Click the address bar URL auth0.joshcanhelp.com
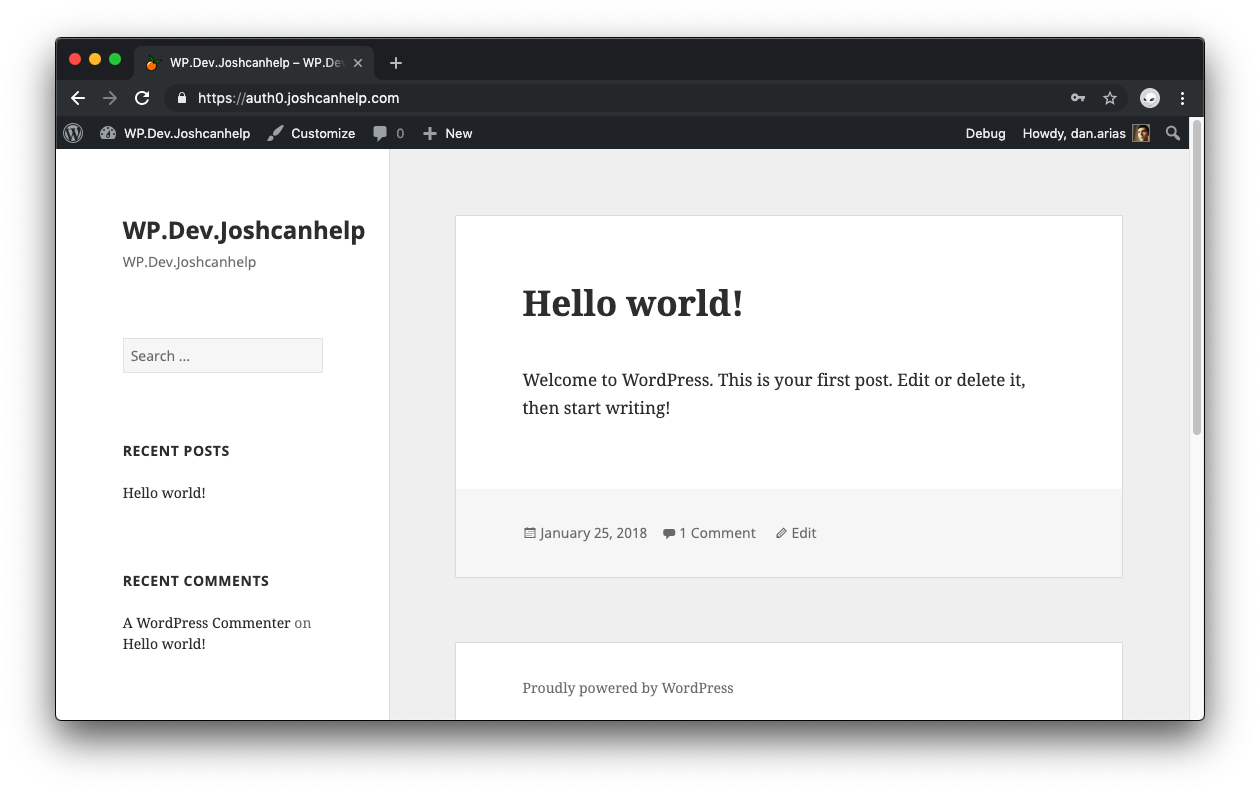Screen dimensions: 1260x794 coord(299,98)
